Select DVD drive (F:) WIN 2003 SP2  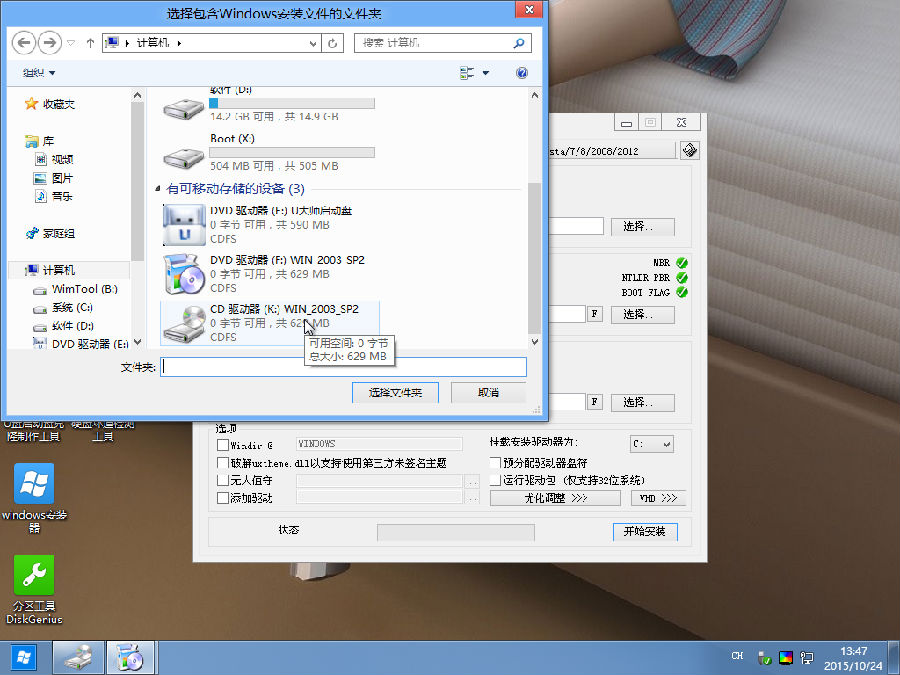270,274
